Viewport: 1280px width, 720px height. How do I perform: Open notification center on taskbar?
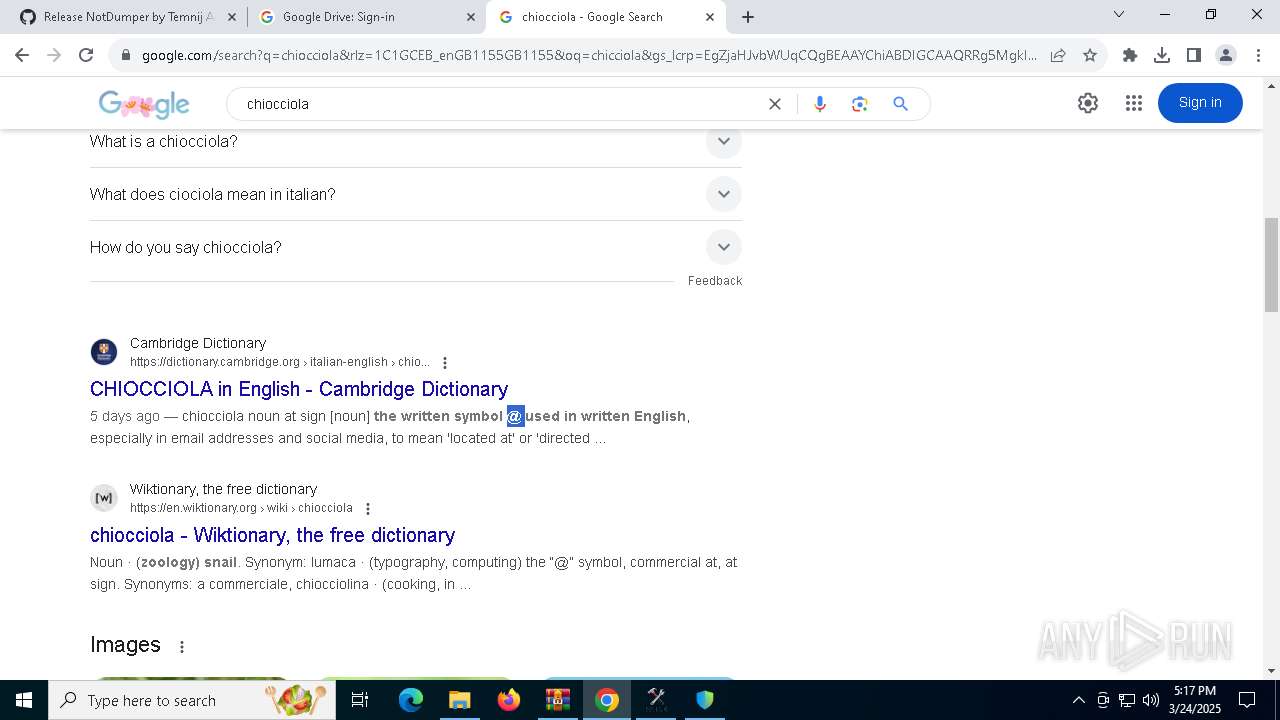(x=1247, y=700)
